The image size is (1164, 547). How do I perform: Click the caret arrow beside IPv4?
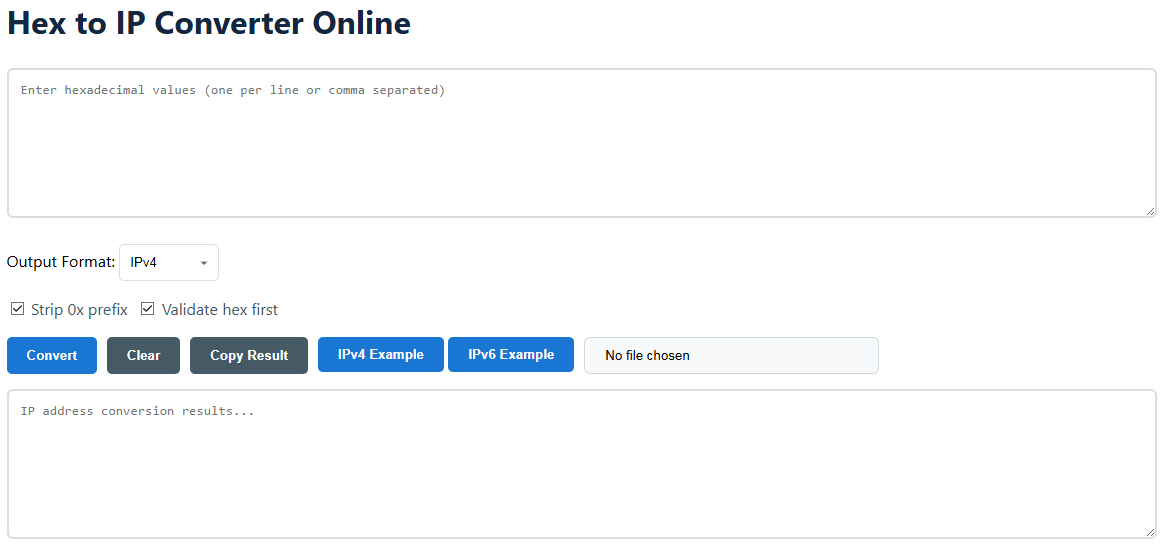pos(204,263)
